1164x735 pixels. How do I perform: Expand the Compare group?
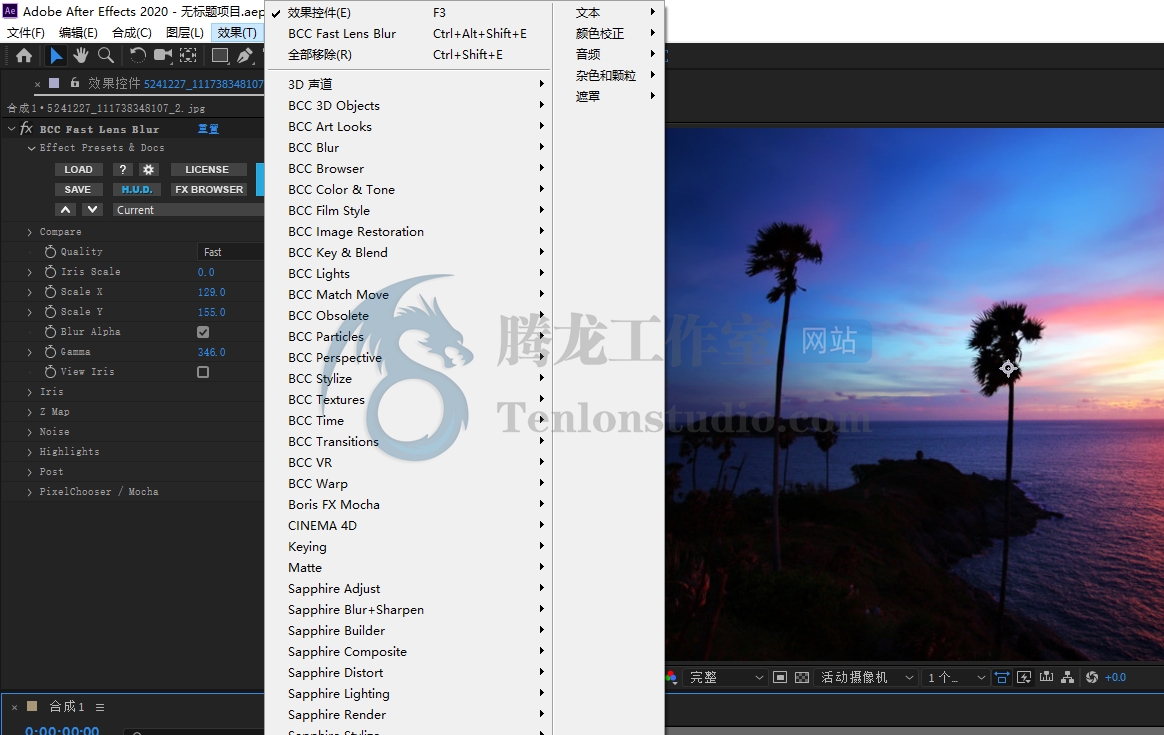30,232
